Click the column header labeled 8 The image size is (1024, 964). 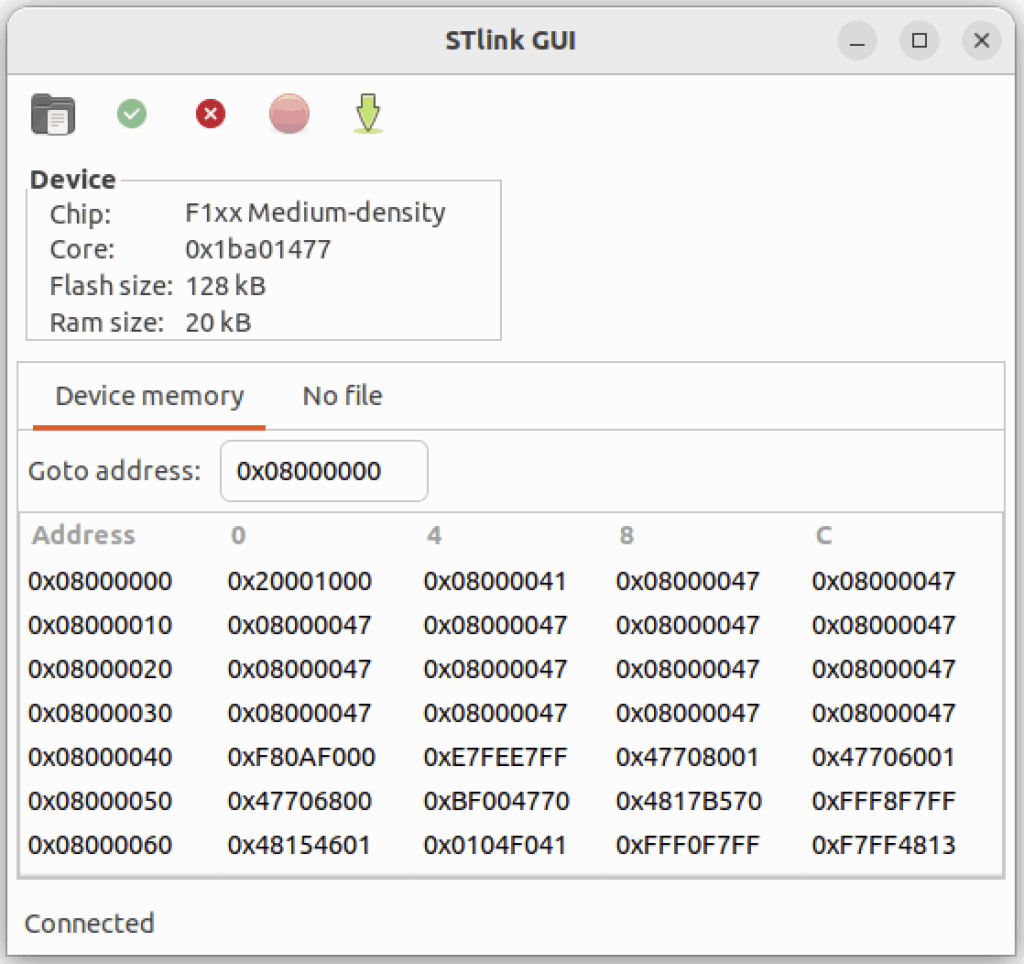tap(626, 535)
